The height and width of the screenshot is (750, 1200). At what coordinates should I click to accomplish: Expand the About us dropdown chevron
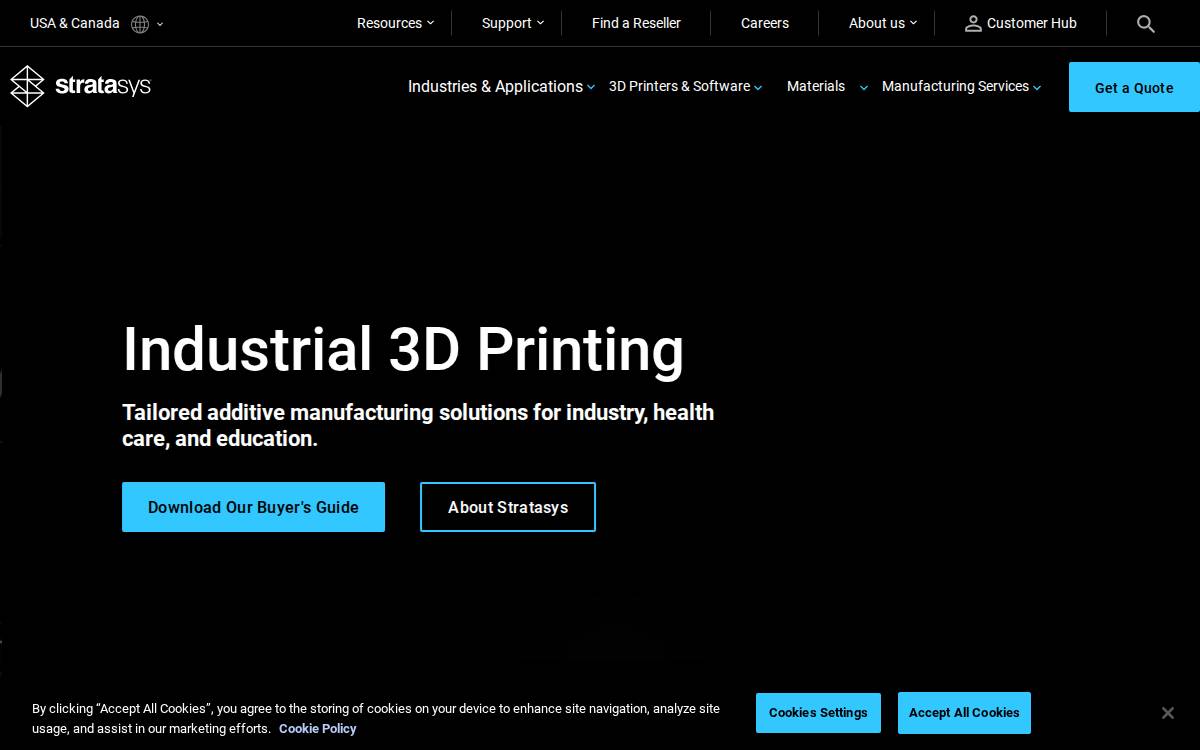point(913,22)
